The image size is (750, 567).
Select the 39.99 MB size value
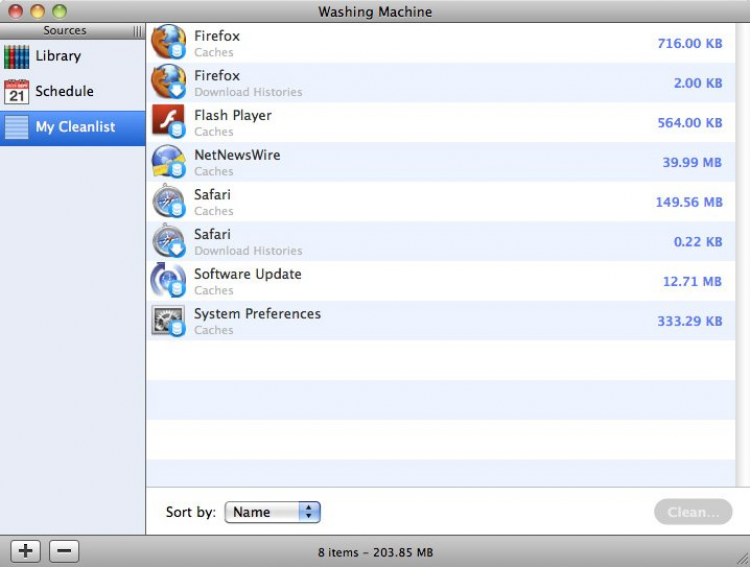point(692,163)
